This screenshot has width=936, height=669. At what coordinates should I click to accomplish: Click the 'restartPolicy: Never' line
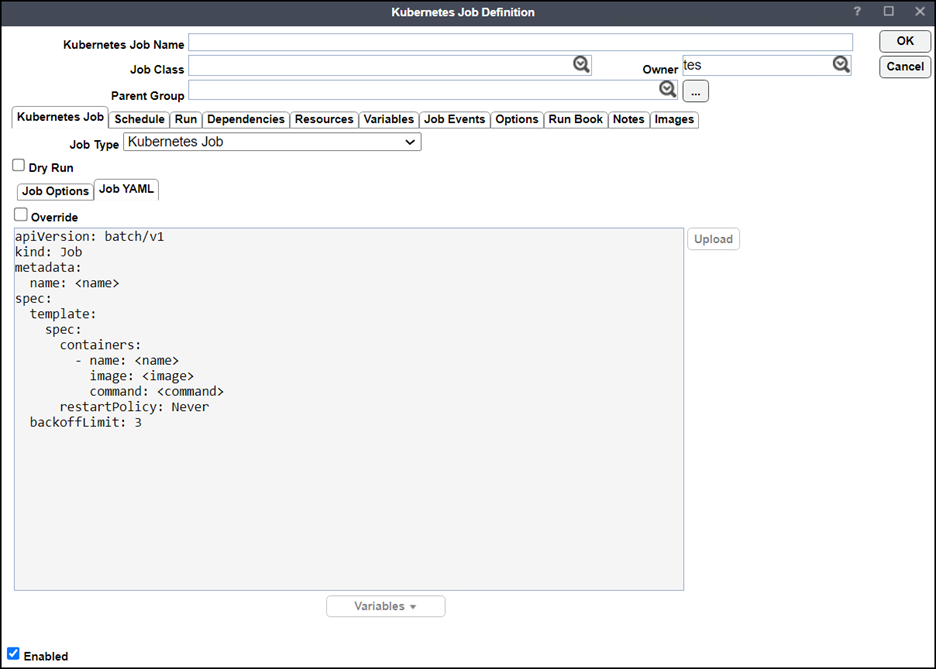pos(134,407)
